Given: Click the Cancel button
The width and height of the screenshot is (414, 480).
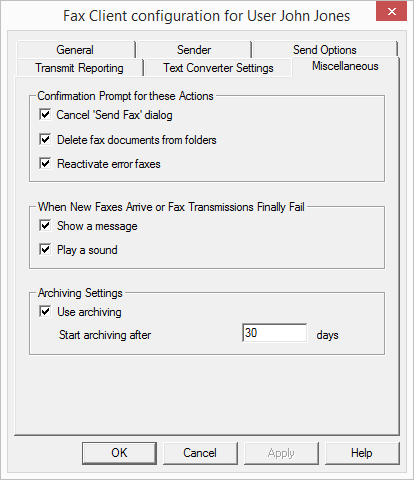Looking at the screenshot, I should pos(200,453).
